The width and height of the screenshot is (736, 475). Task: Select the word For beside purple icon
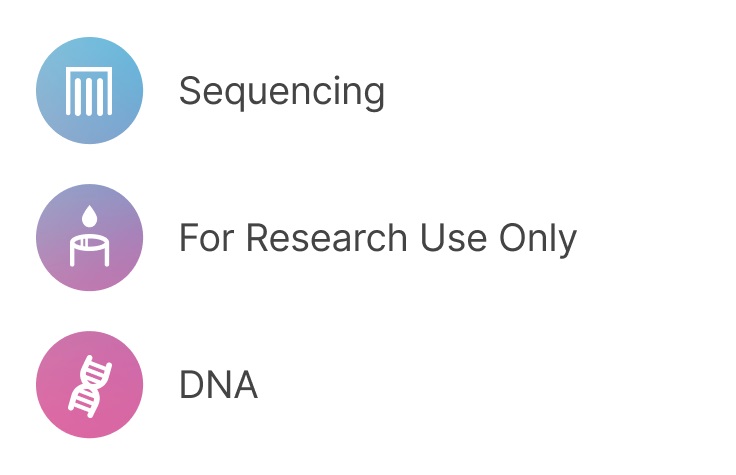tap(207, 238)
